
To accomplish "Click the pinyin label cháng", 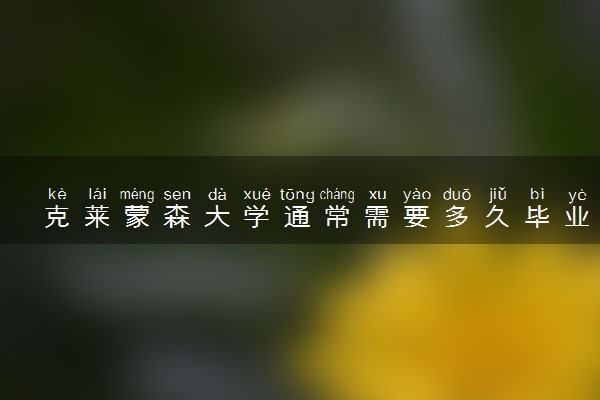I will pos(337,195).
